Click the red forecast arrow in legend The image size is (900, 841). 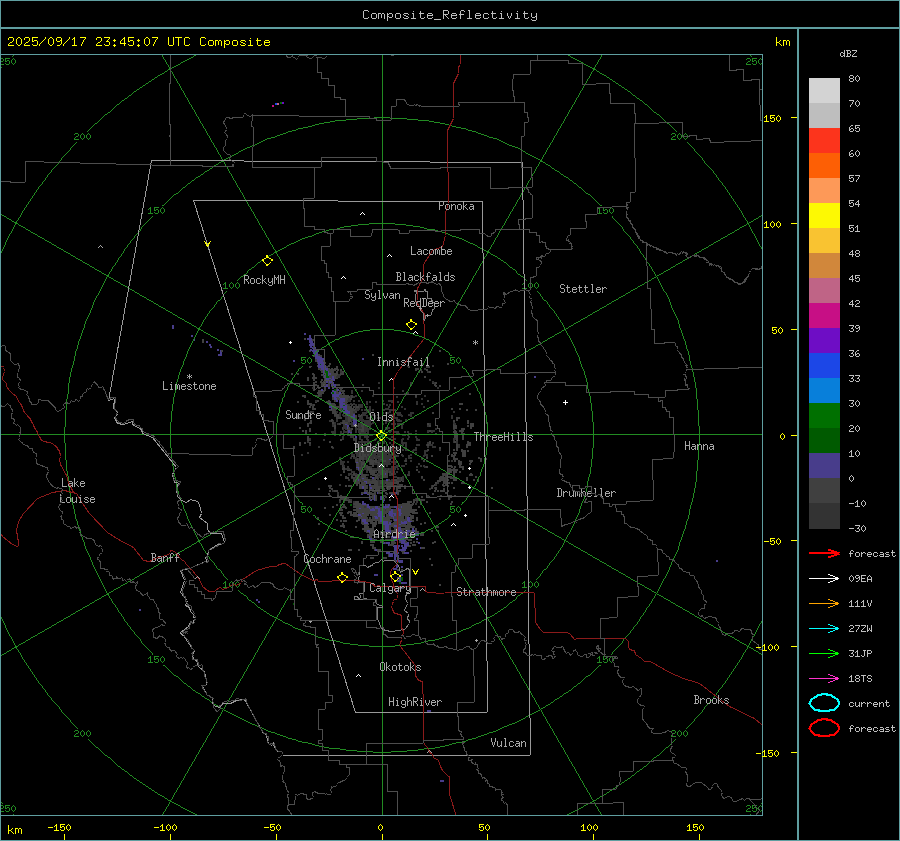pyautogui.click(x=823, y=553)
